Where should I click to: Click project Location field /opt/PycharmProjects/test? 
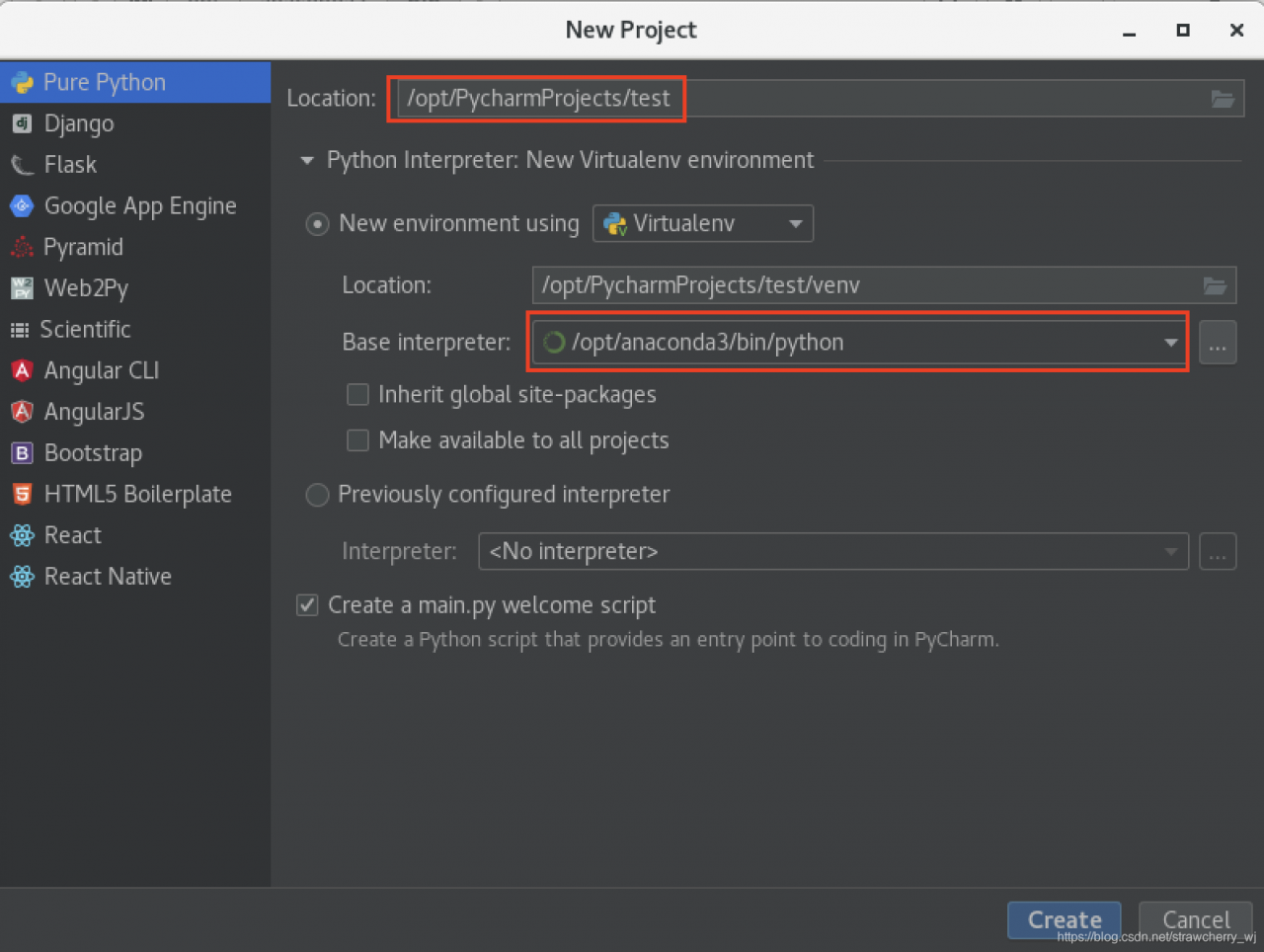coord(819,99)
